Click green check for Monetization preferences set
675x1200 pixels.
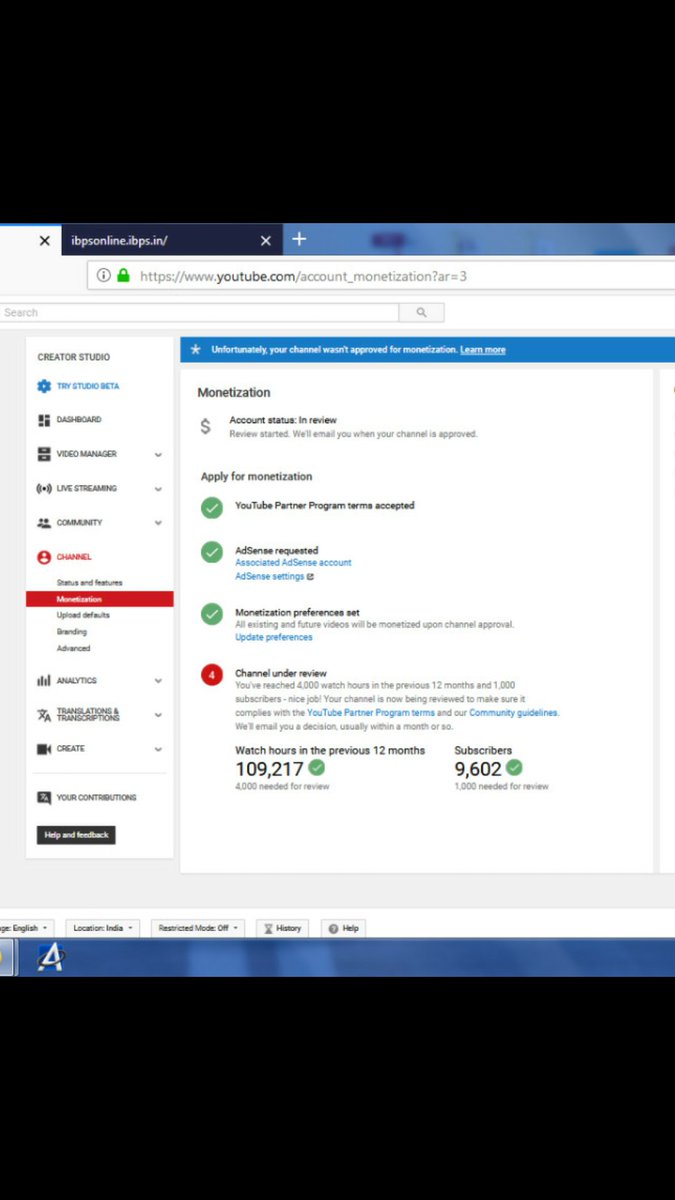click(x=212, y=614)
